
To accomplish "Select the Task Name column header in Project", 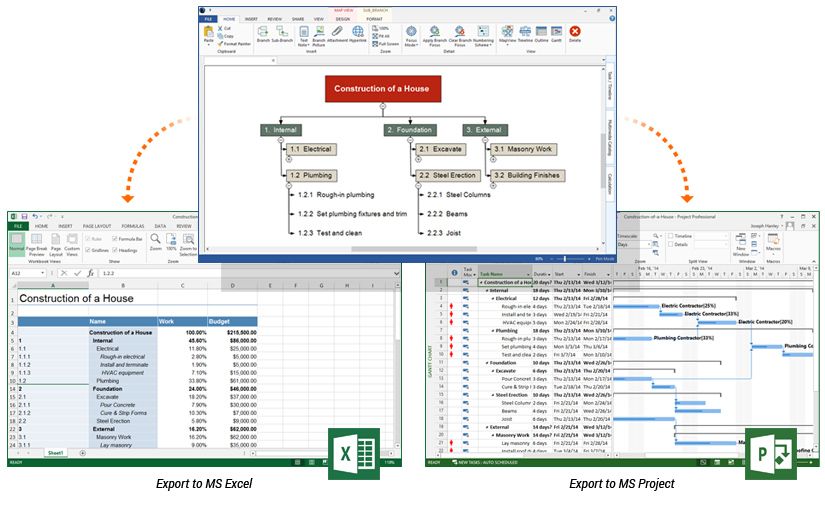I will (505, 274).
